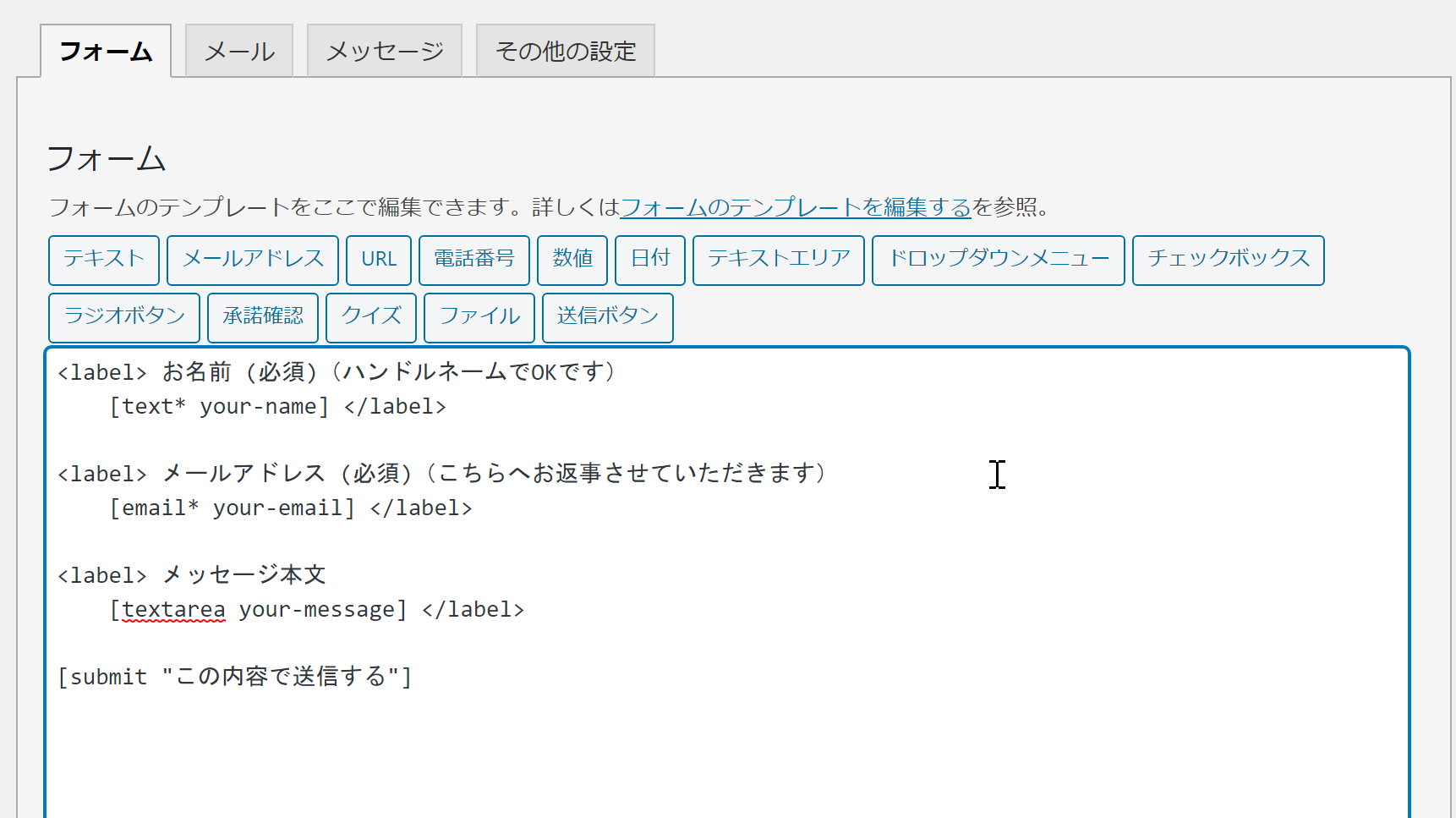Insert a 電話番号 tag
Image resolution: width=1456 pixels, height=818 pixels.
point(474,260)
